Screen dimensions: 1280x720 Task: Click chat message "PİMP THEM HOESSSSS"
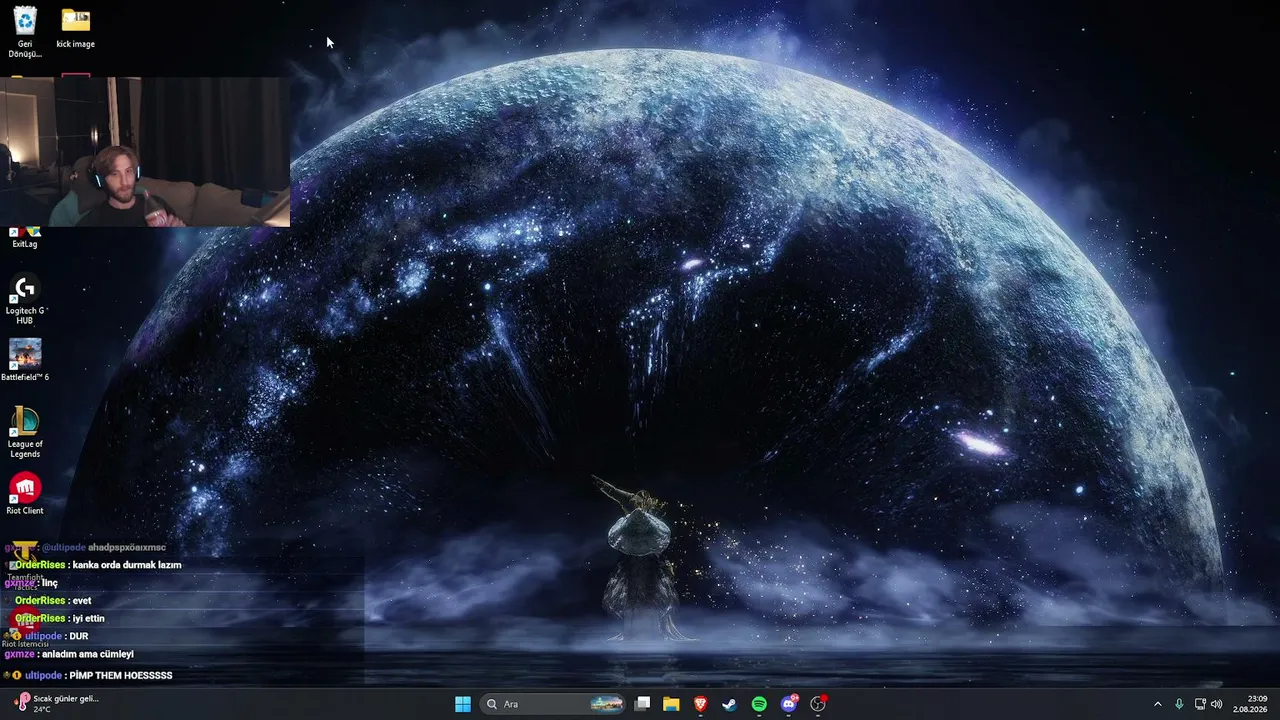click(121, 676)
